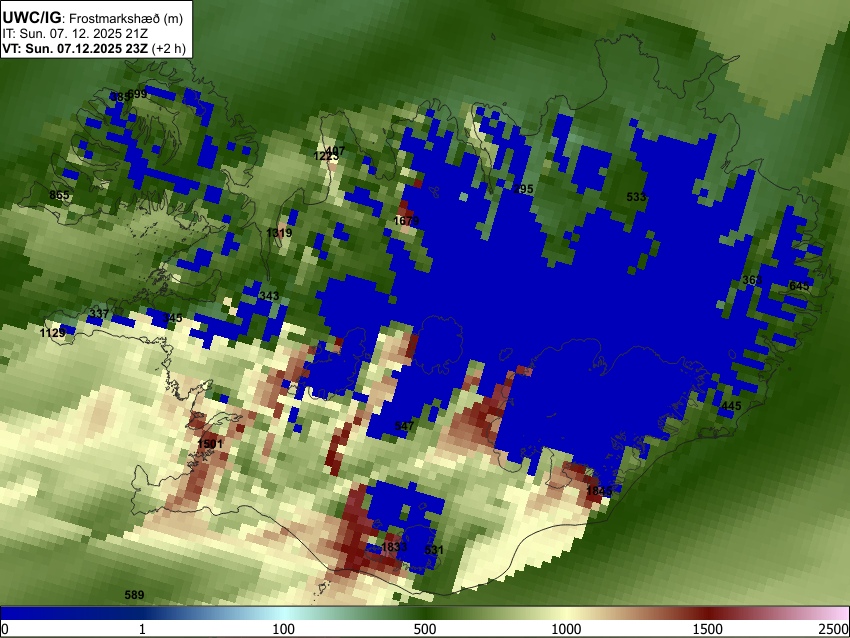Viewport: 850px width, 638px height.
Task: Click the 368 value label on map
Action: (x=752, y=280)
